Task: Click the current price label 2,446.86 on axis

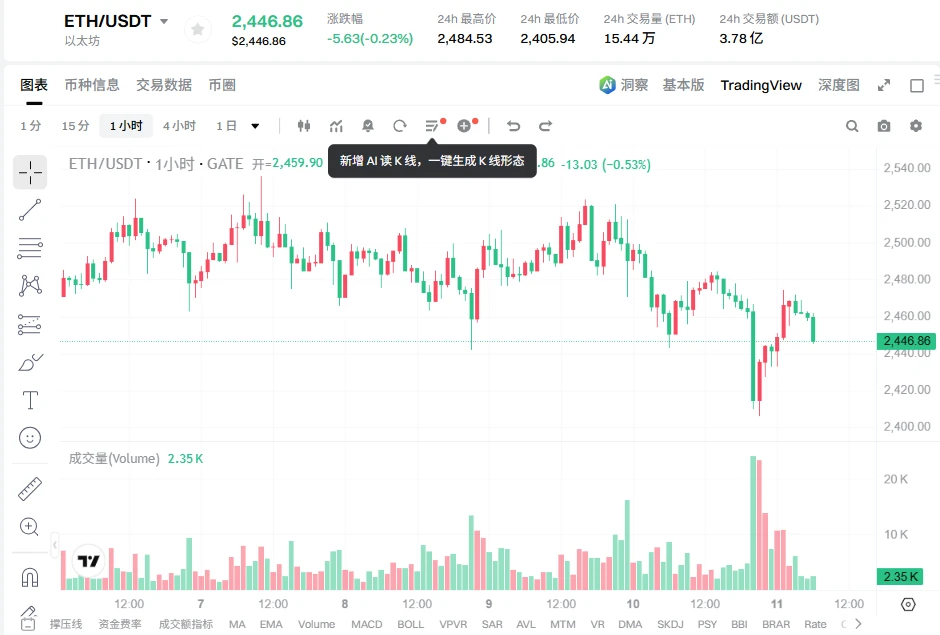Action: 906,341
